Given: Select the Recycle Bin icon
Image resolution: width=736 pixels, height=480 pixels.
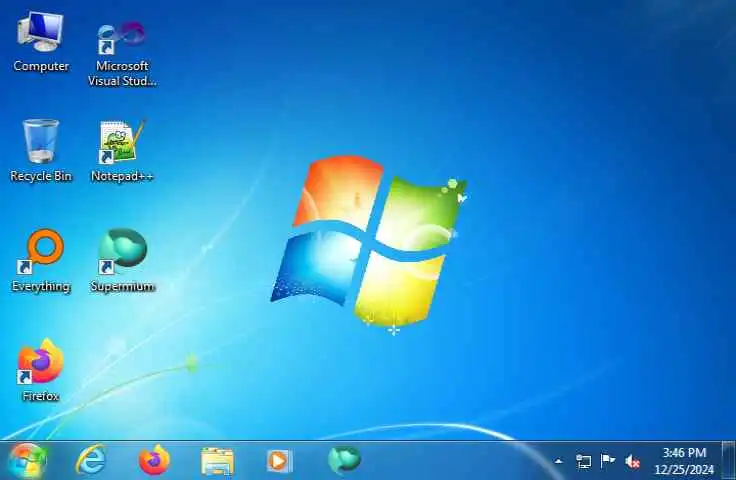Looking at the screenshot, I should (x=41, y=150).
